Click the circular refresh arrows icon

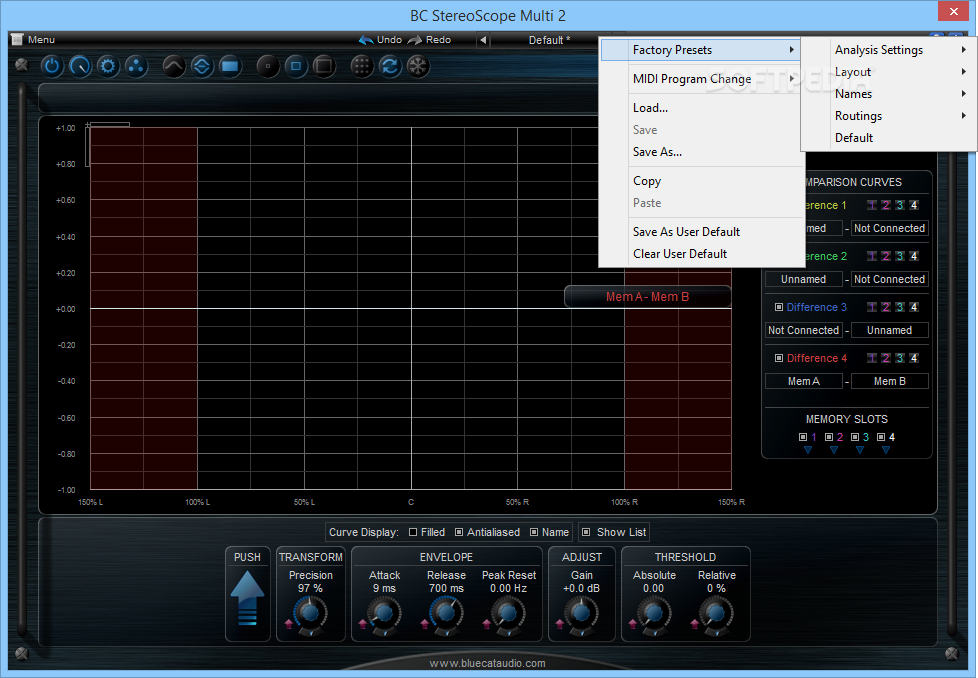pos(390,66)
